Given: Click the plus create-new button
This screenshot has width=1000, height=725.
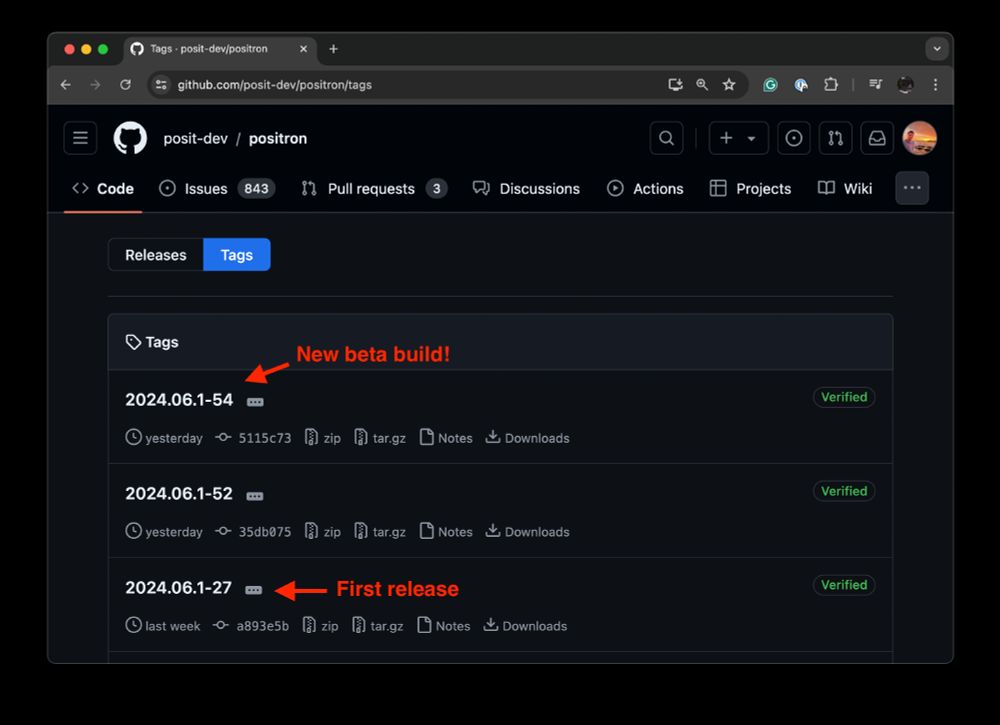Looking at the screenshot, I should pyautogui.click(x=726, y=138).
